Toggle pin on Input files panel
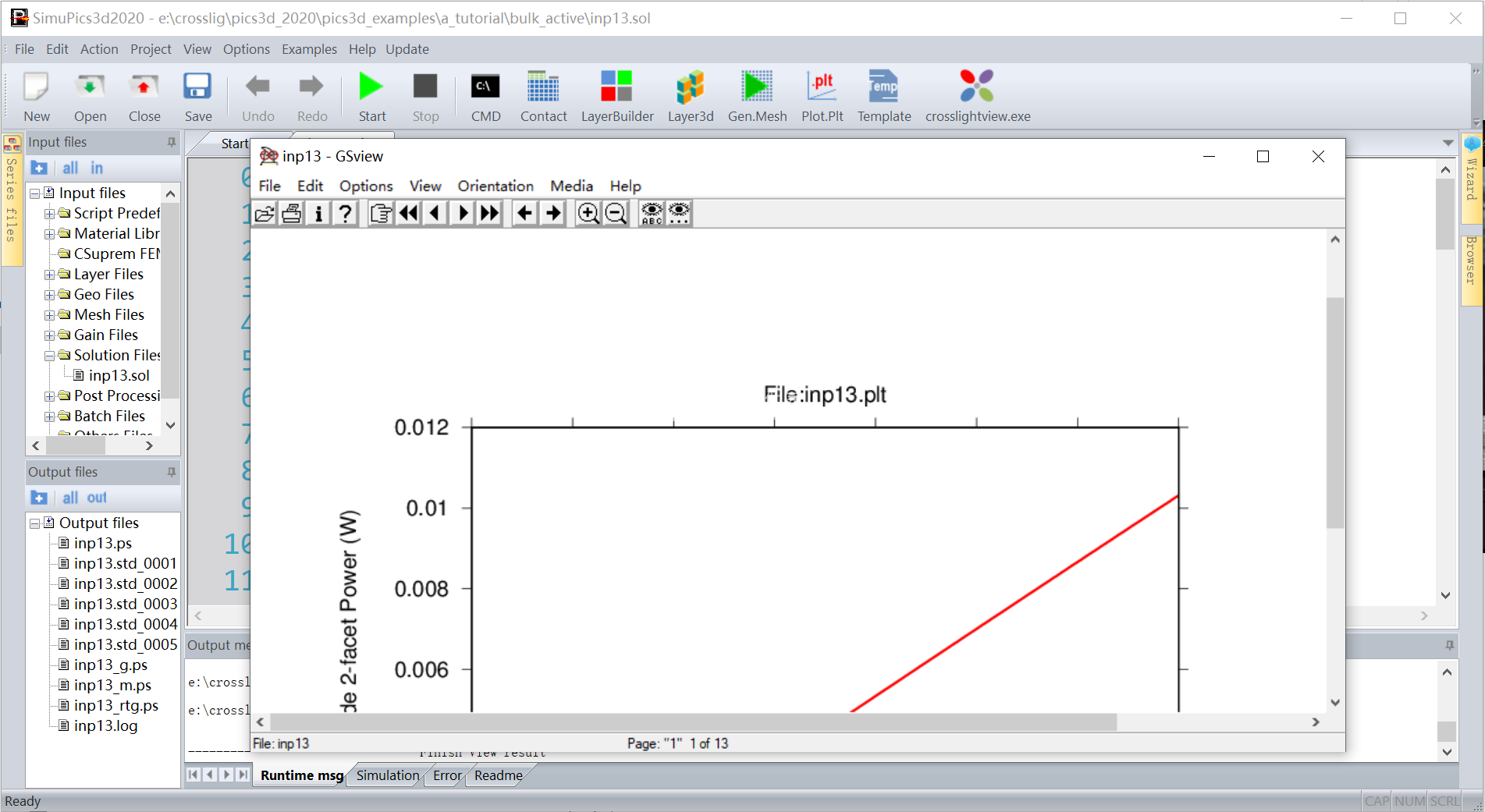 (x=171, y=143)
